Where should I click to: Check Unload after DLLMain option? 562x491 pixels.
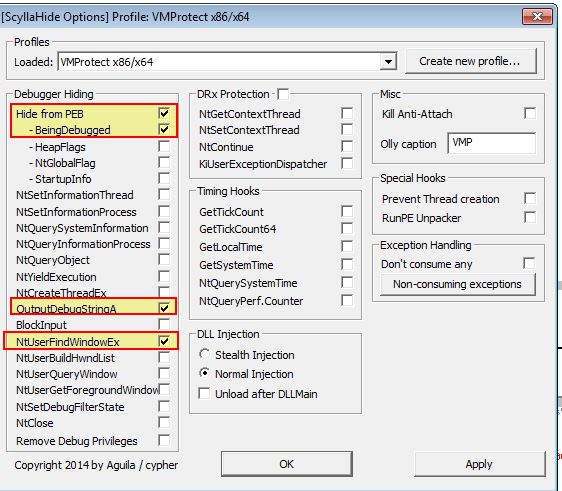pos(204,394)
